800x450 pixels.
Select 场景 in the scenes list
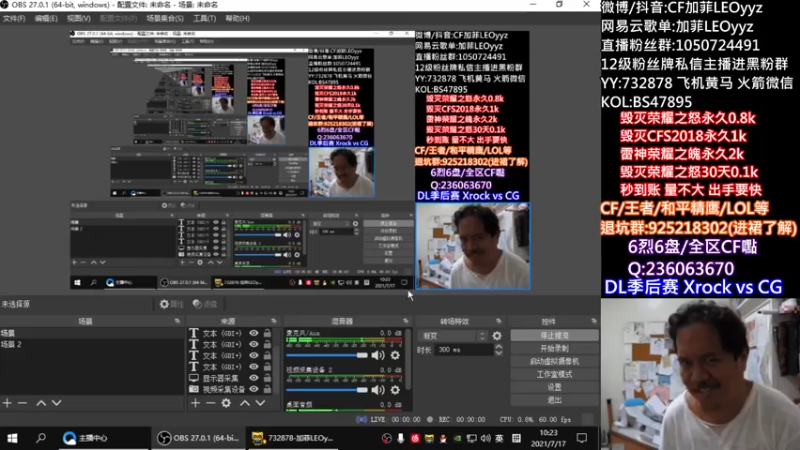point(92,333)
